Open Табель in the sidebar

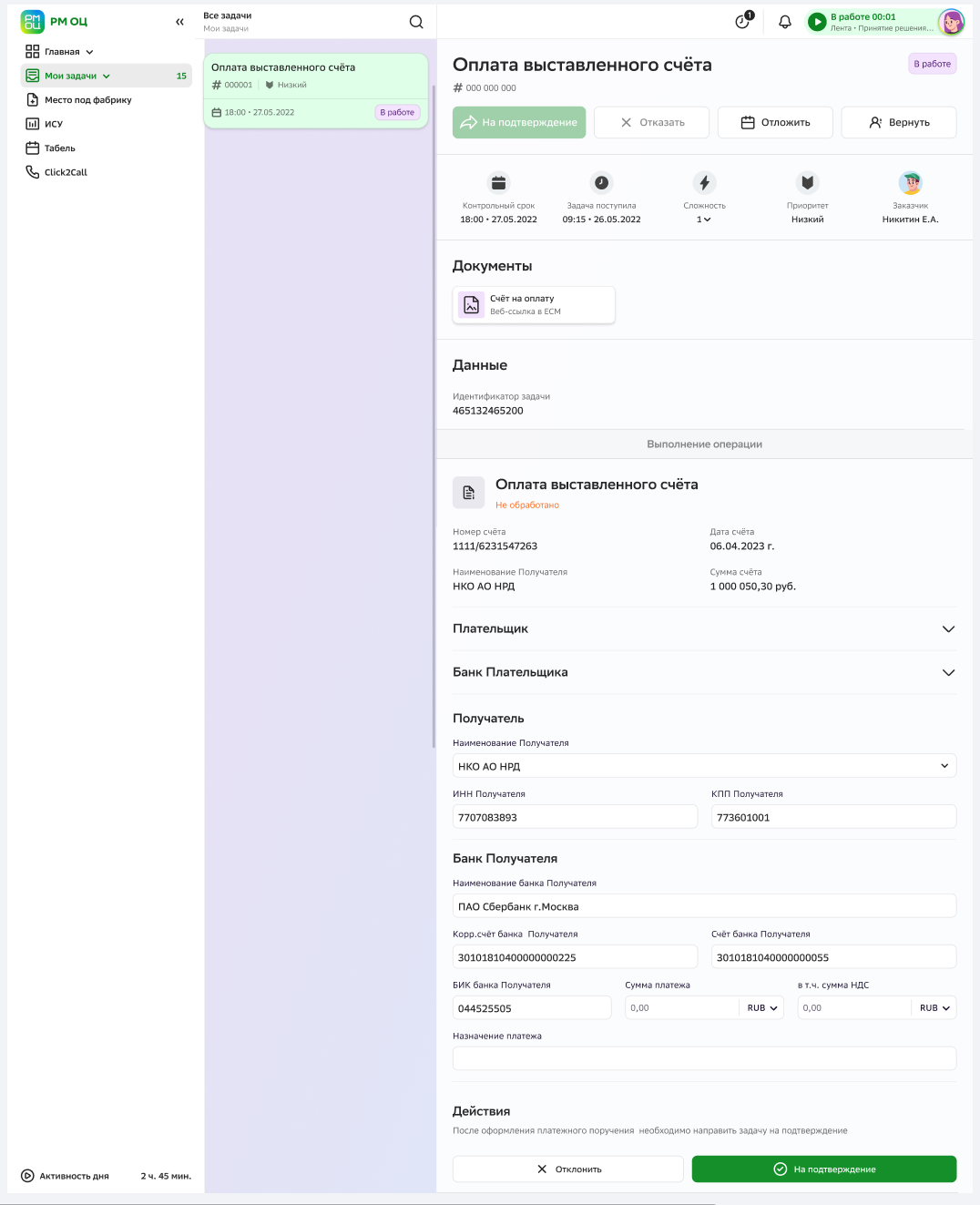click(x=59, y=148)
